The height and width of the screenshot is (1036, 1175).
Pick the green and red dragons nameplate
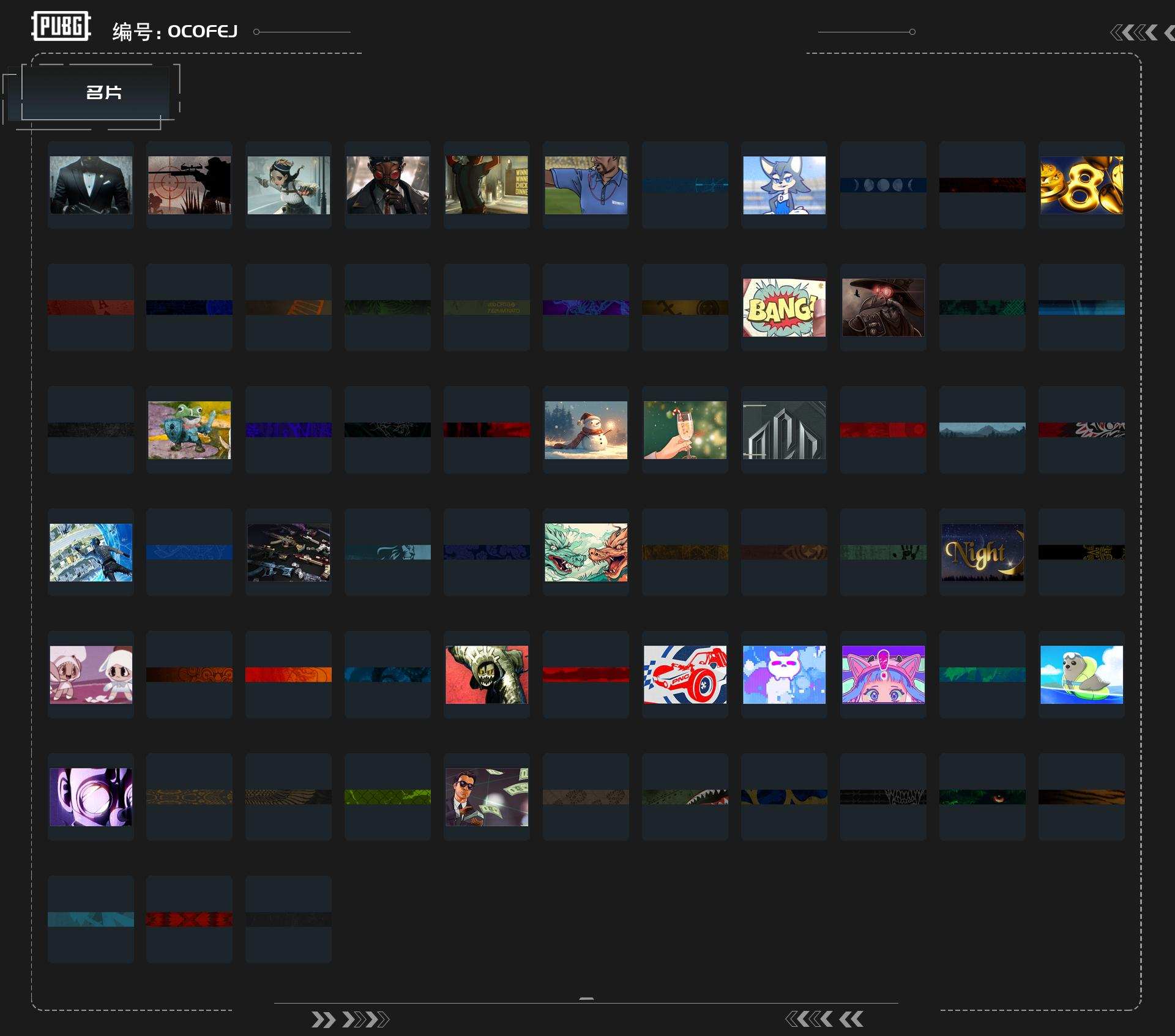click(x=586, y=552)
